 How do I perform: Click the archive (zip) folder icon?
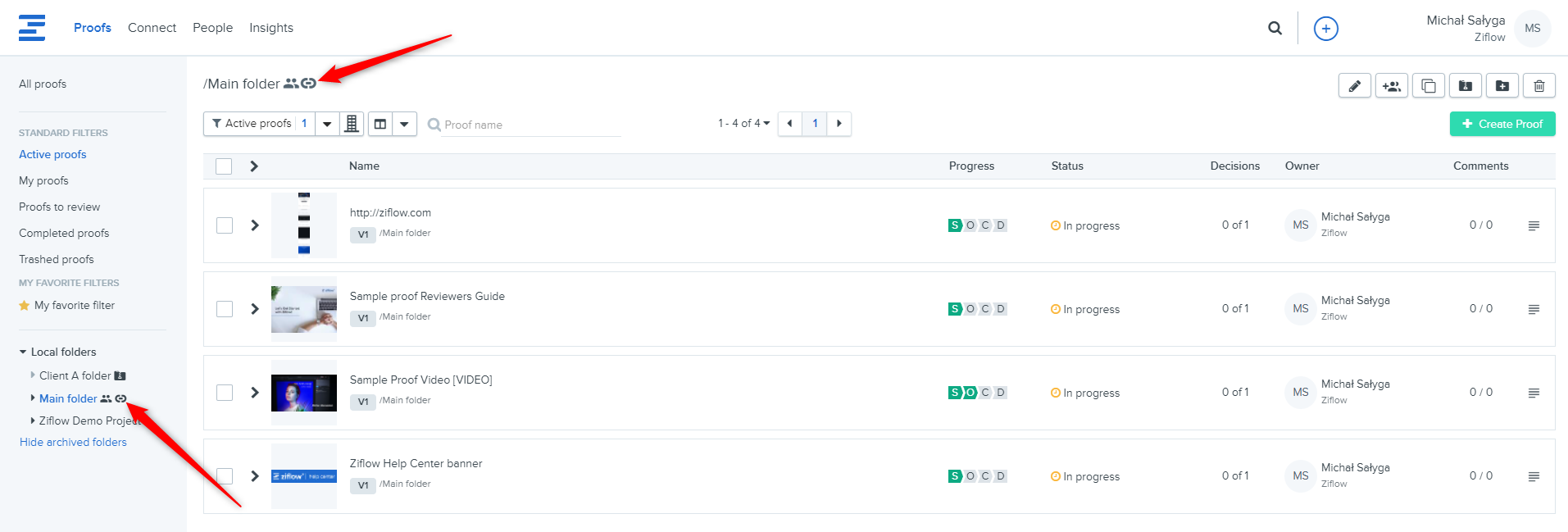[x=1465, y=86]
